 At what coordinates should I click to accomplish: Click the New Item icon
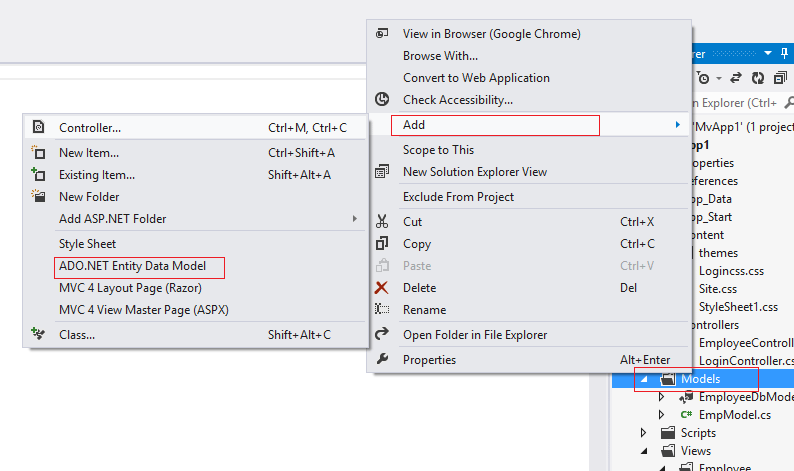click(x=39, y=153)
